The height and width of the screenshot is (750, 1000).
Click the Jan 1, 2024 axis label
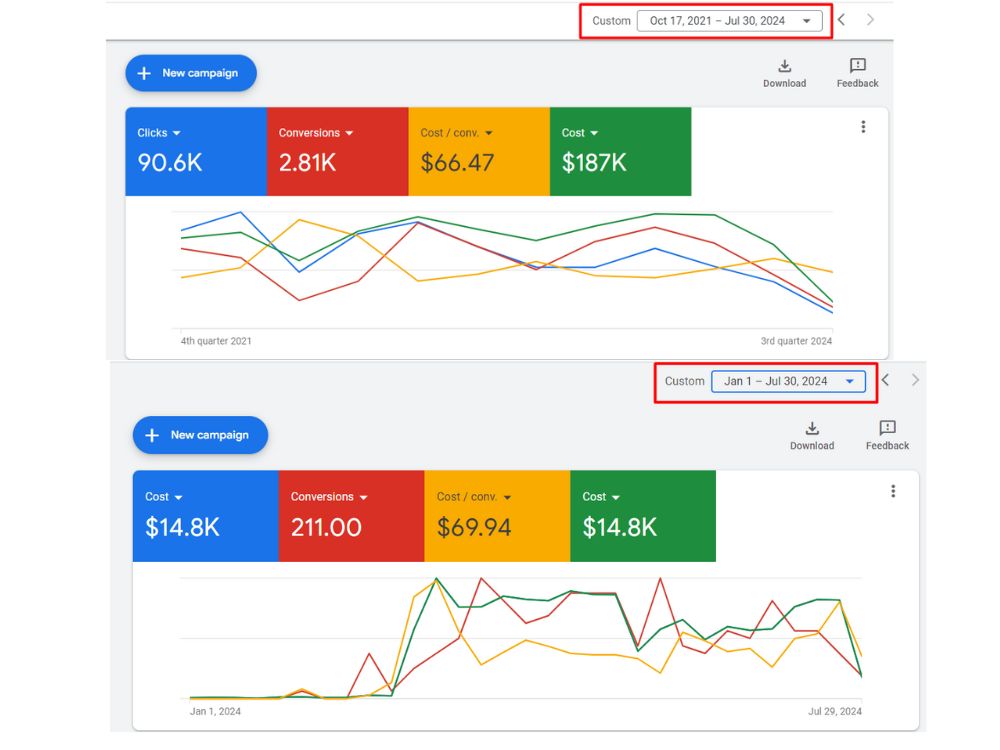coord(215,711)
